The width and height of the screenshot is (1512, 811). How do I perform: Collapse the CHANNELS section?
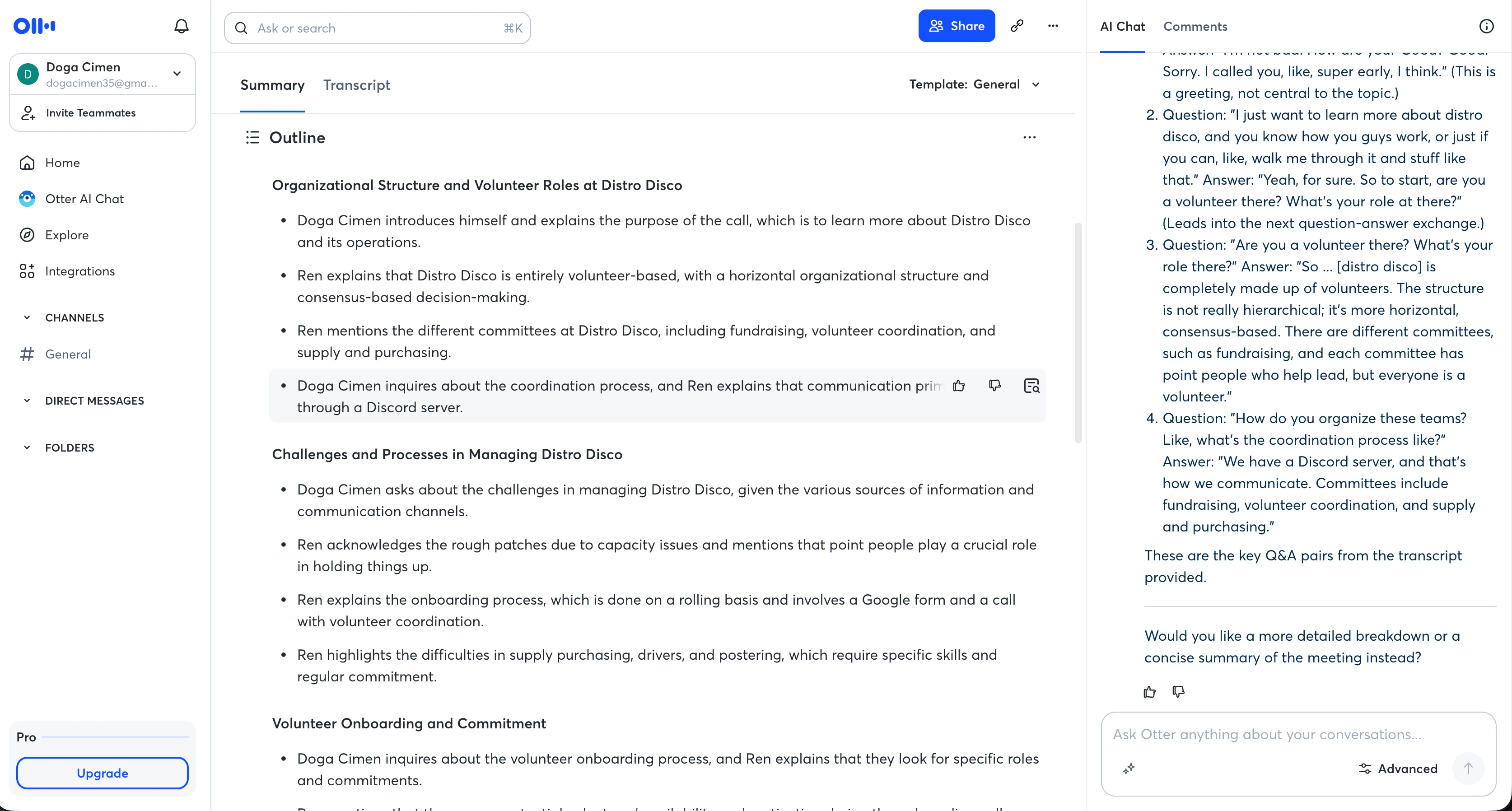click(x=26, y=317)
